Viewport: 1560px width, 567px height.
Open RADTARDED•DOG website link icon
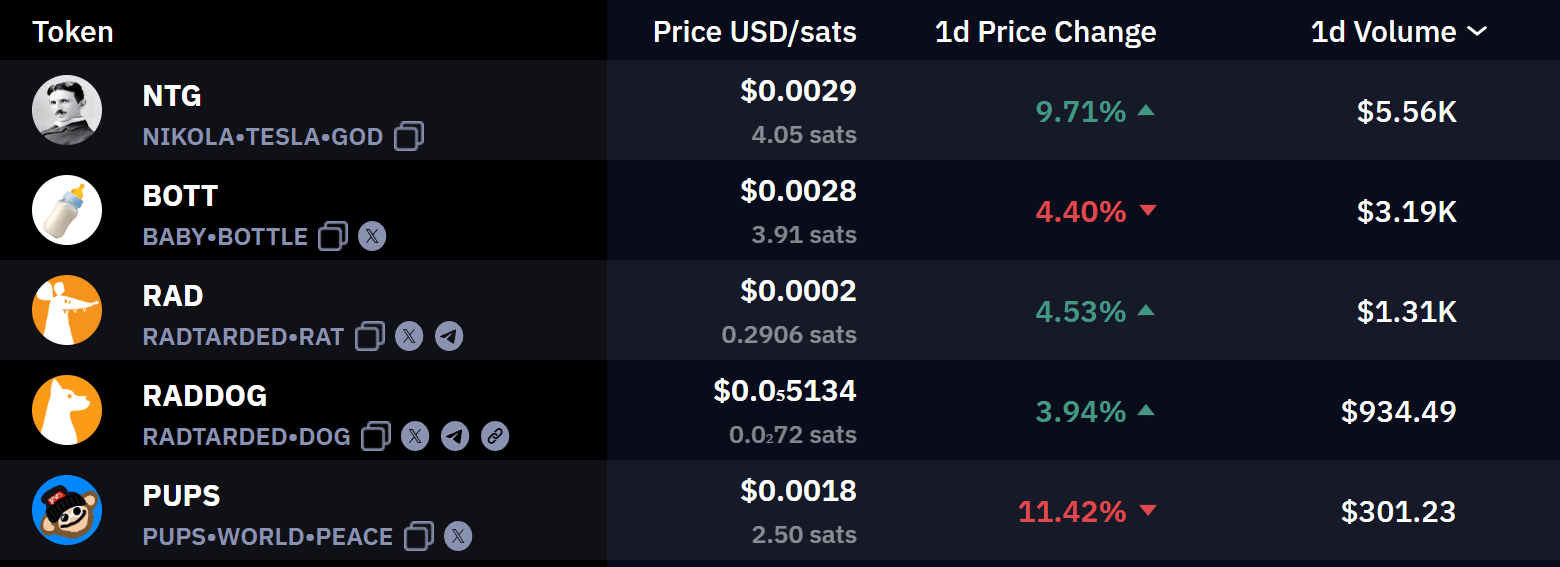495,436
